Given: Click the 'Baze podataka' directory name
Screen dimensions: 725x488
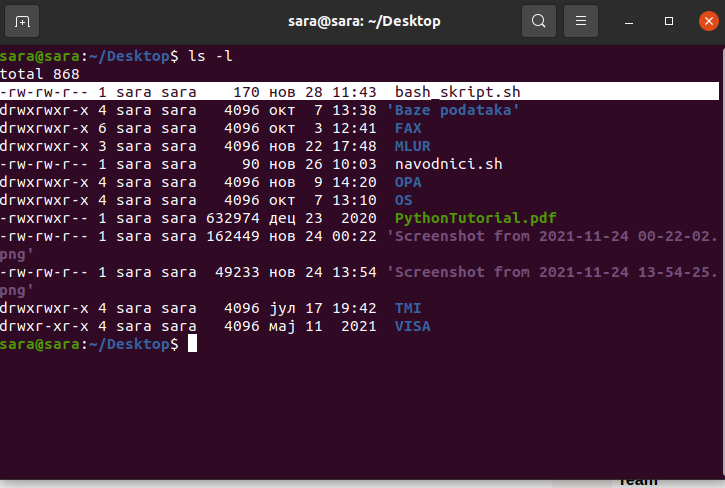Looking at the screenshot, I should click(x=453, y=110).
